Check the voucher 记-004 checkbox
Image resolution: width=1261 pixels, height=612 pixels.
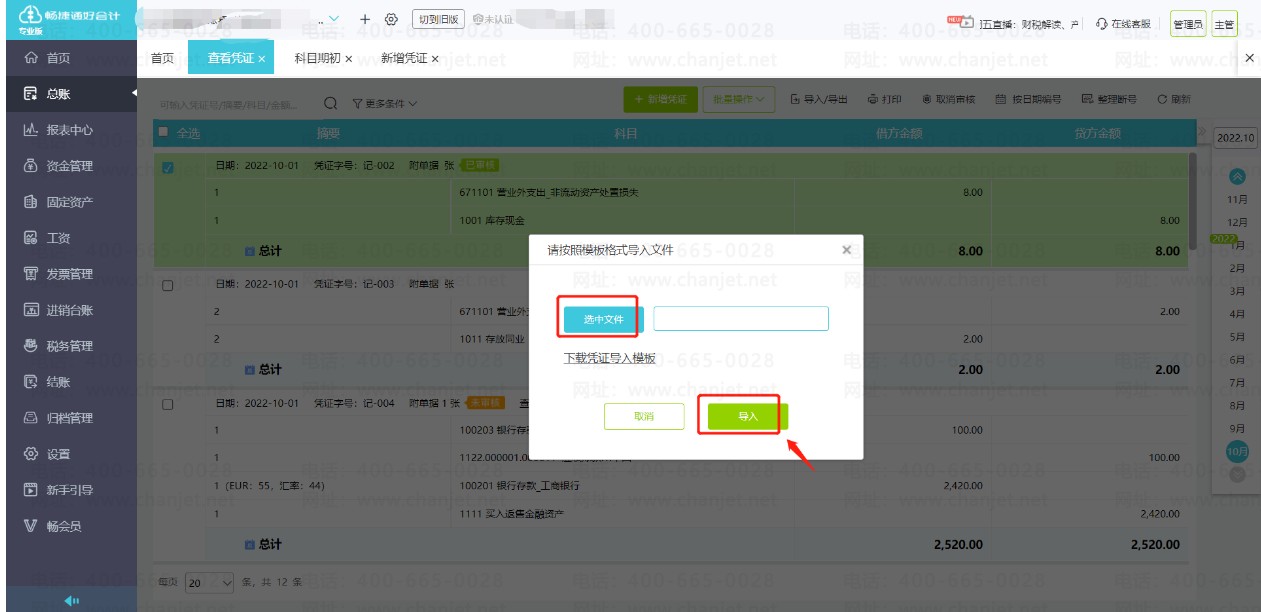click(x=167, y=405)
